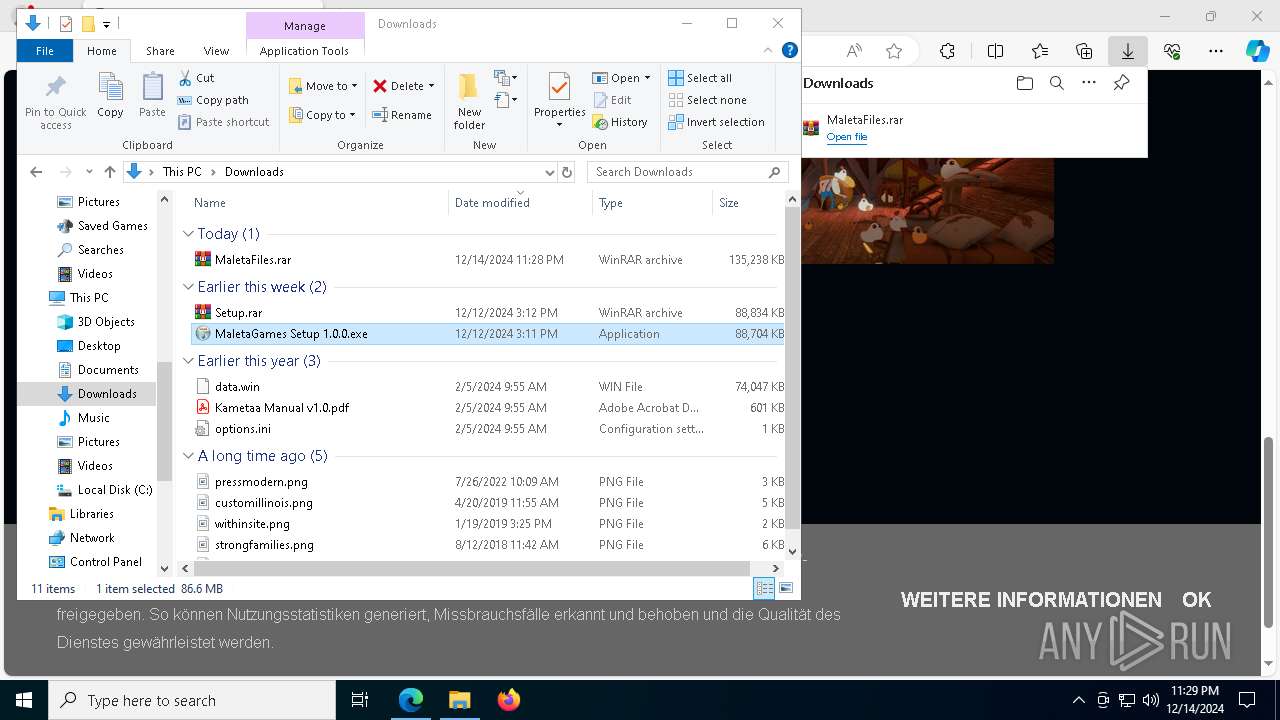Click Open file link for MaletaFiles.rar
Image resolution: width=1280 pixels, height=720 pixels.
[846, 137]
